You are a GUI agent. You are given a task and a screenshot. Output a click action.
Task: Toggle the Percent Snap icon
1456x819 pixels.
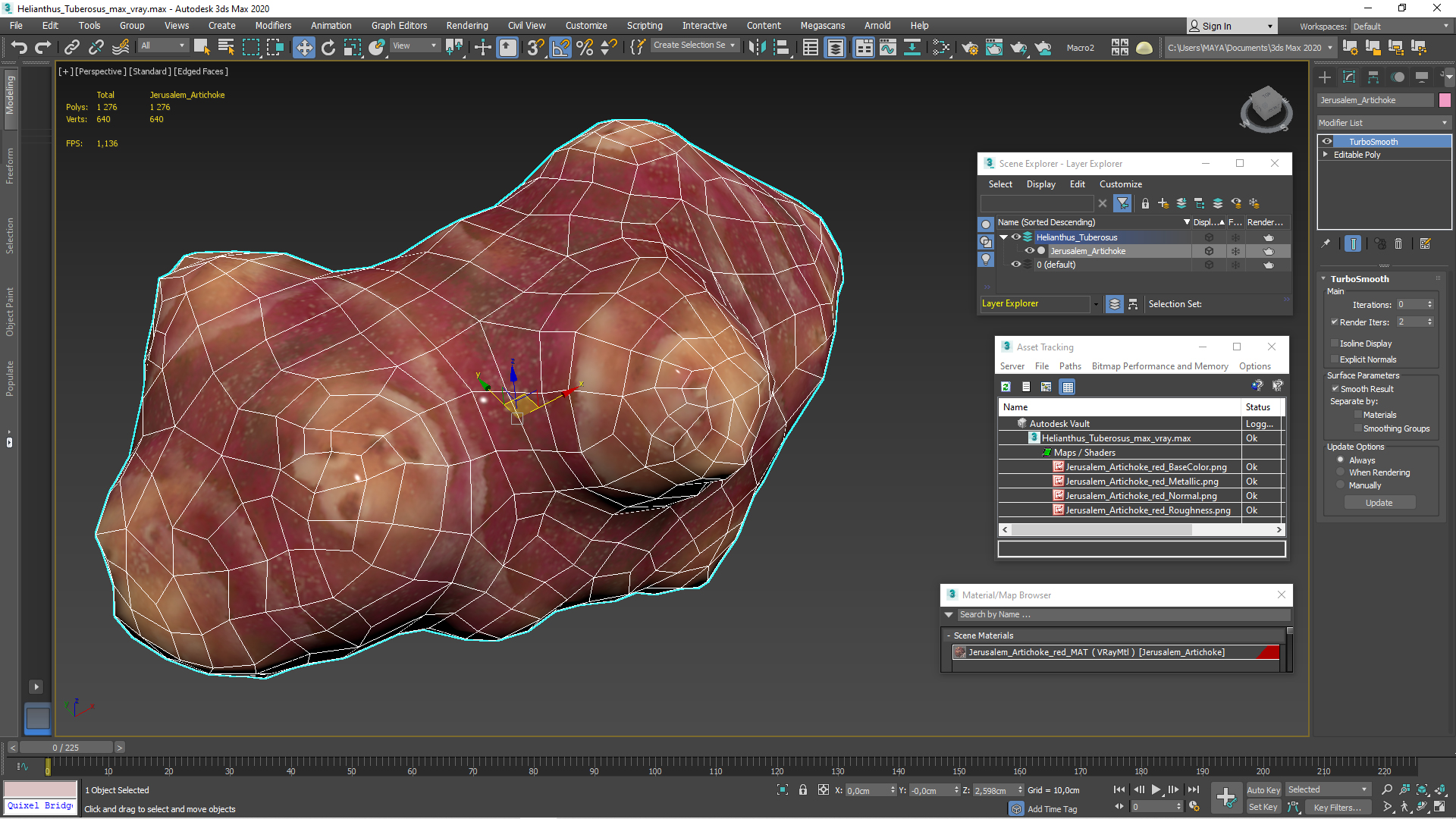click(585, 47)
